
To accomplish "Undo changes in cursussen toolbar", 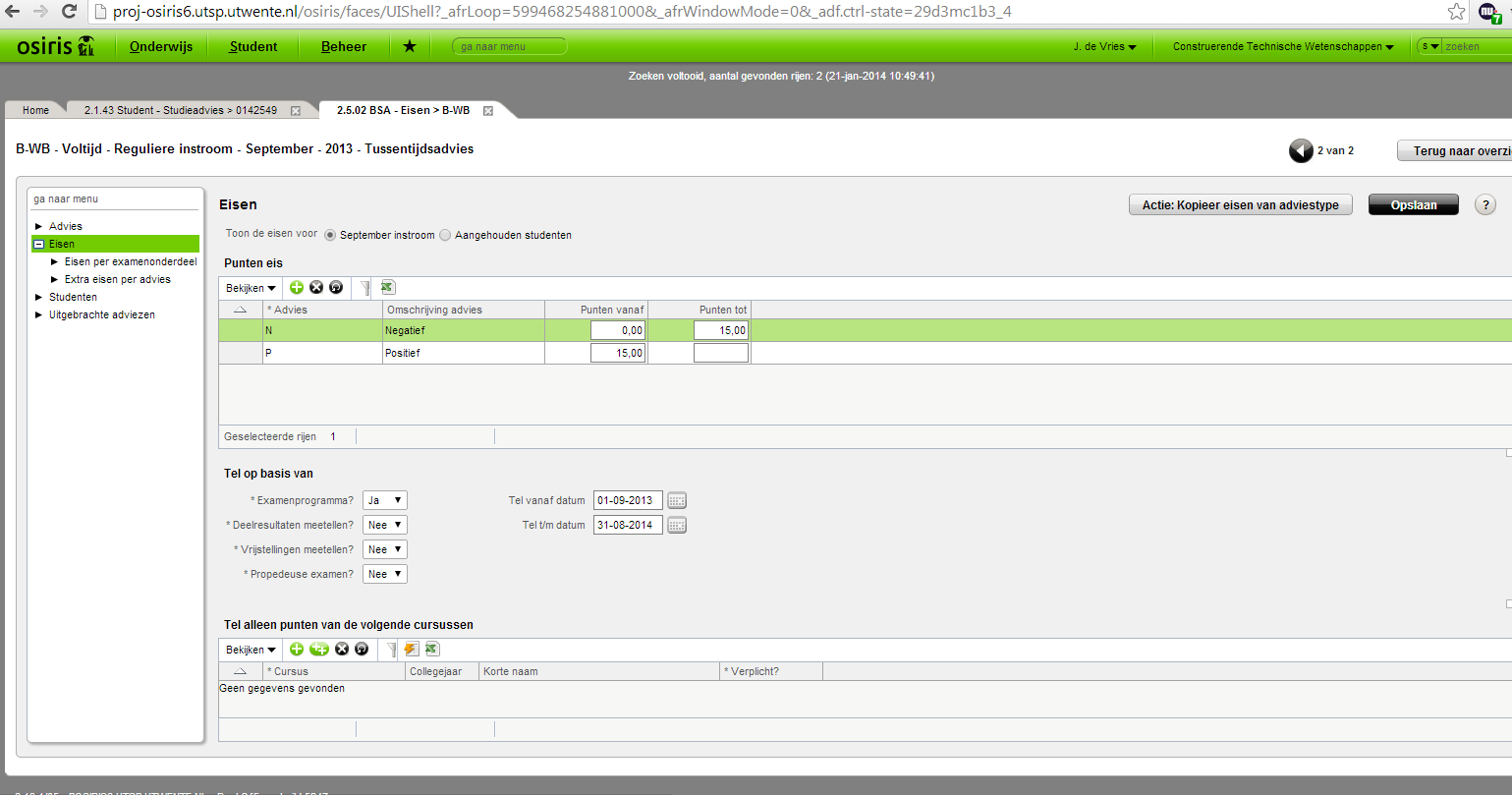I will pos(362,649).
